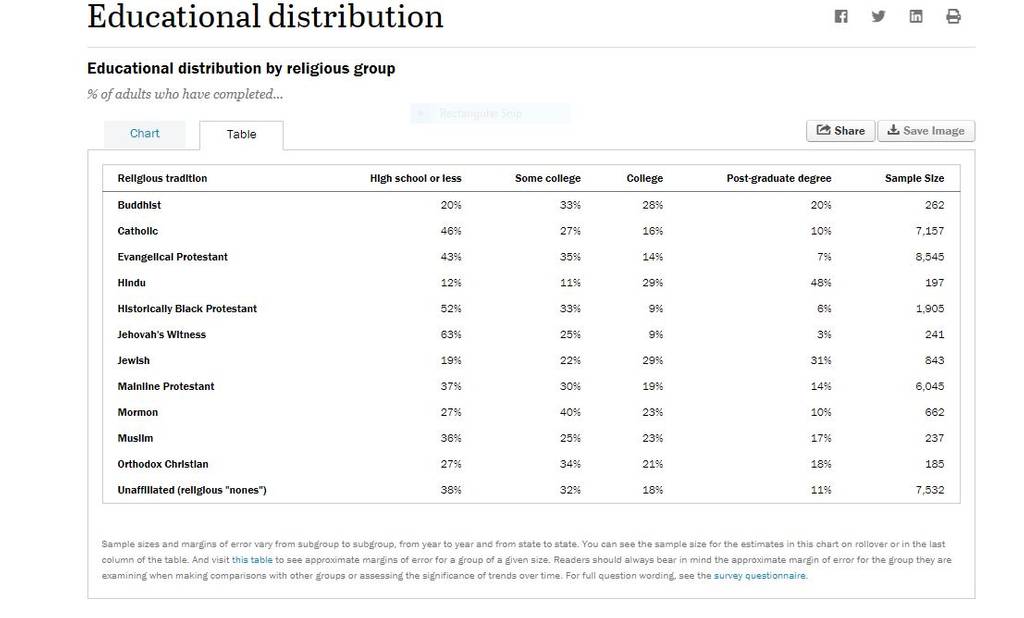This screenshot has width=1024, height=618.
Task: Click the Religious tradition column header
Action: point(162,178)
